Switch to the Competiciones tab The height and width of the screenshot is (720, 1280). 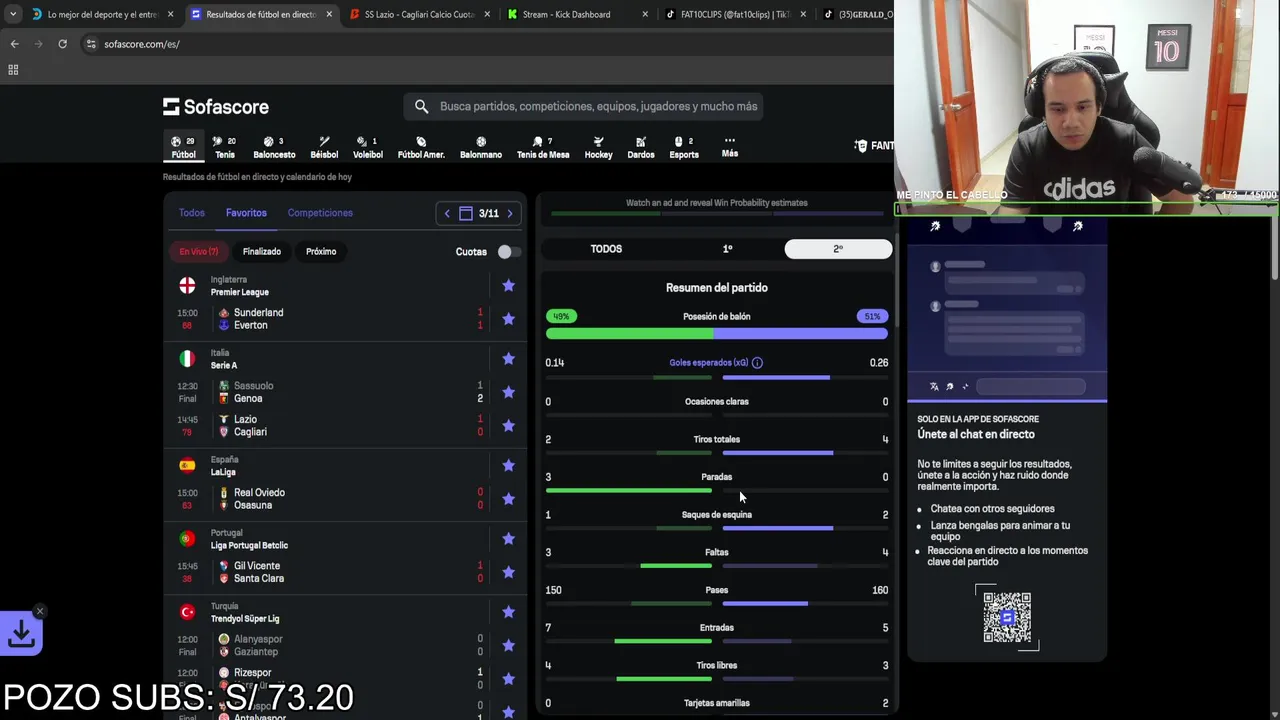point(320,213)
